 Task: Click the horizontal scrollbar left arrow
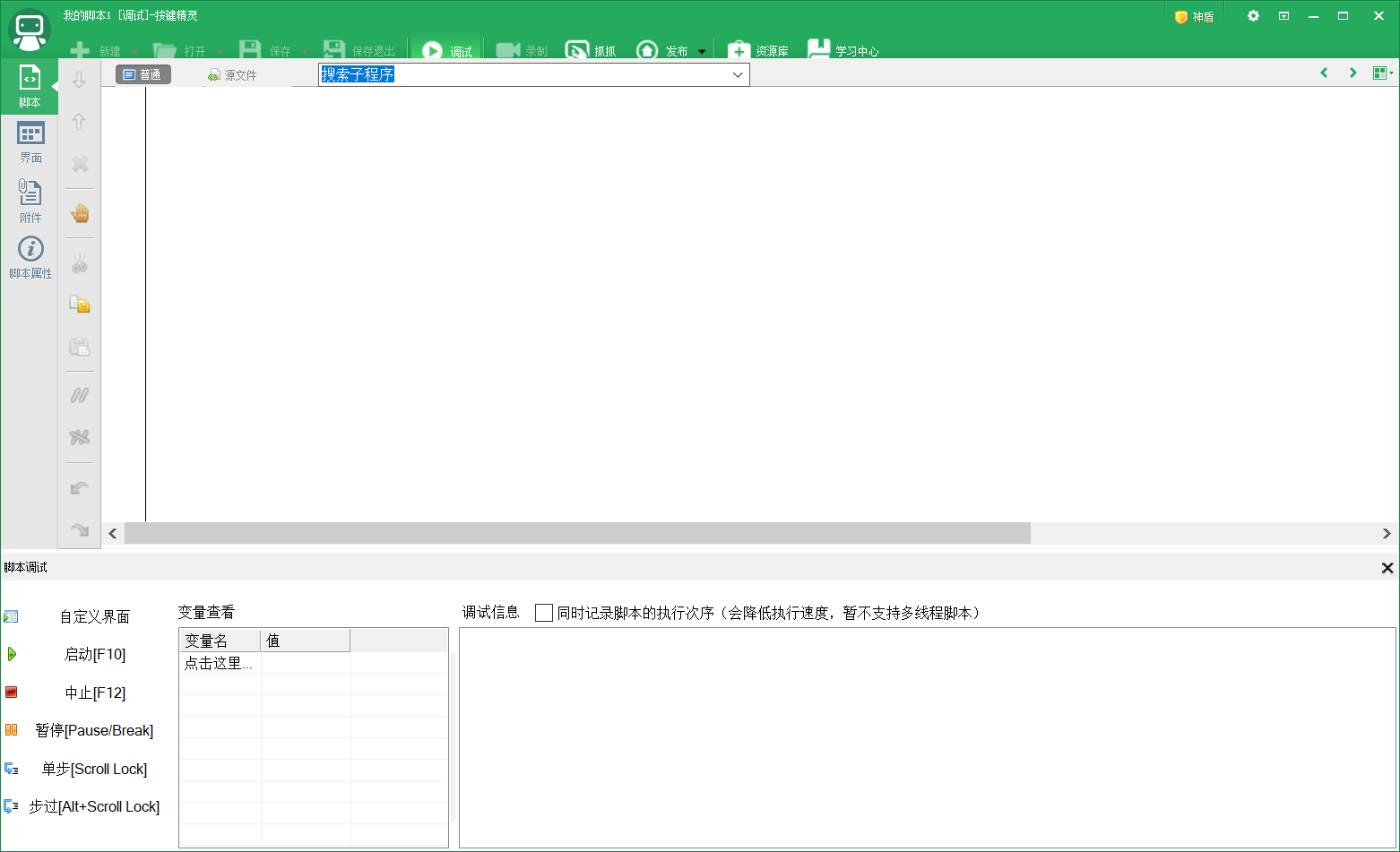pos(113,533)
